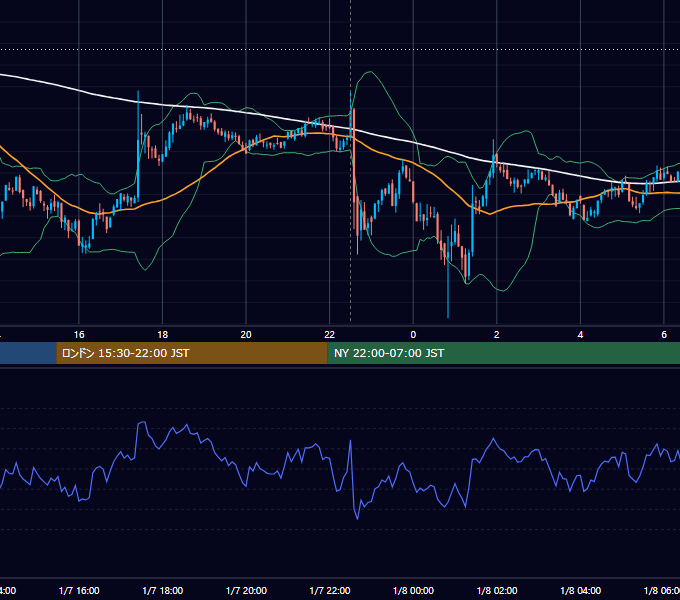
Task: Click the 0 hour axis label
Action: click(413, 335)
